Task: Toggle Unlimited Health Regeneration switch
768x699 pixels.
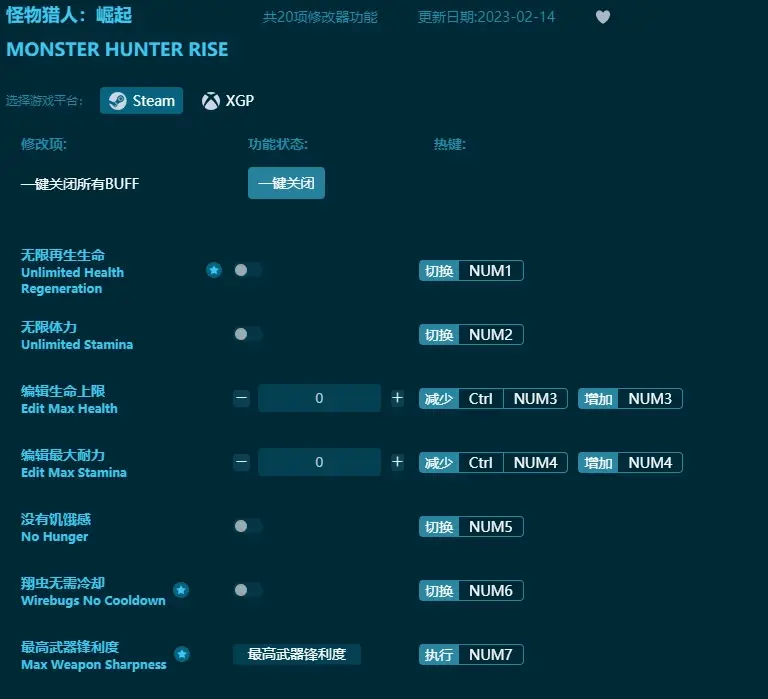Action: point(247,270)
